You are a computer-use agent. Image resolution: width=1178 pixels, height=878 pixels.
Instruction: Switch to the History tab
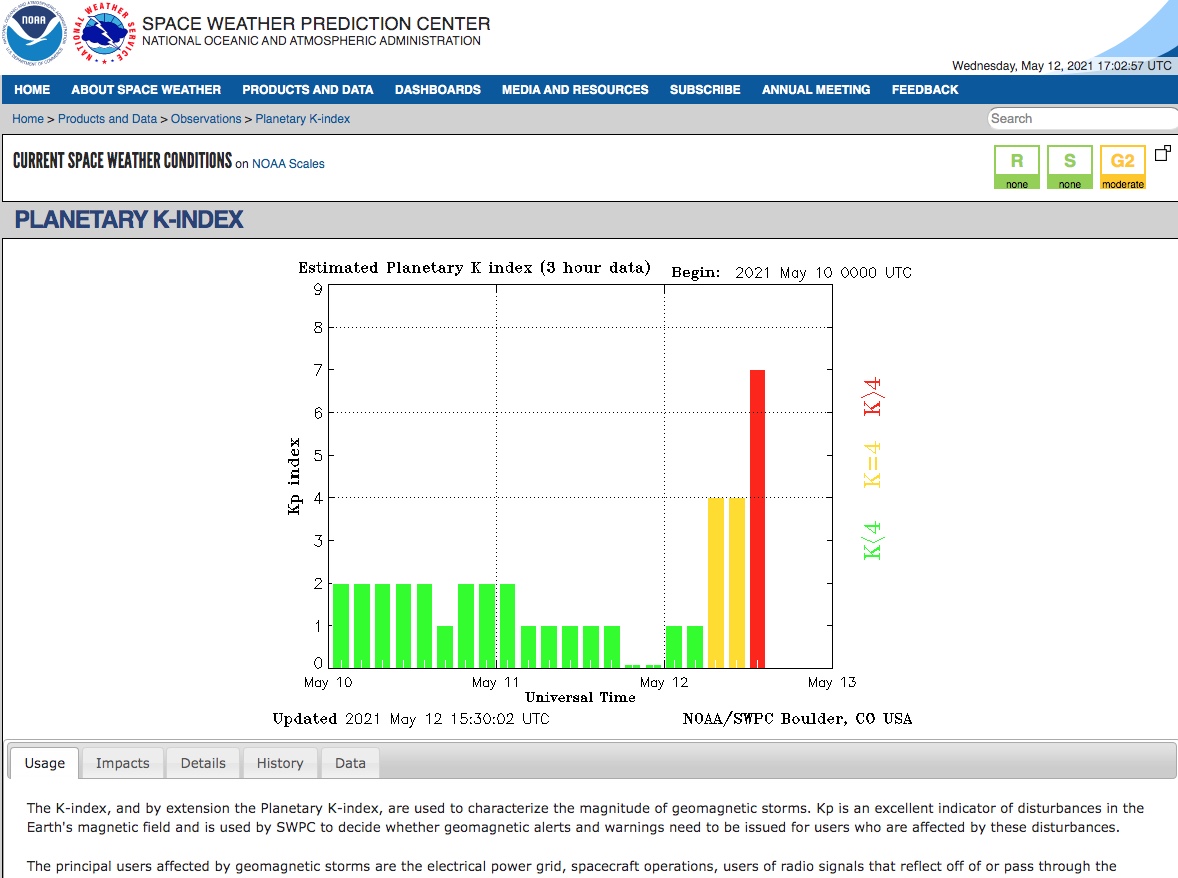tap(280, 763)
